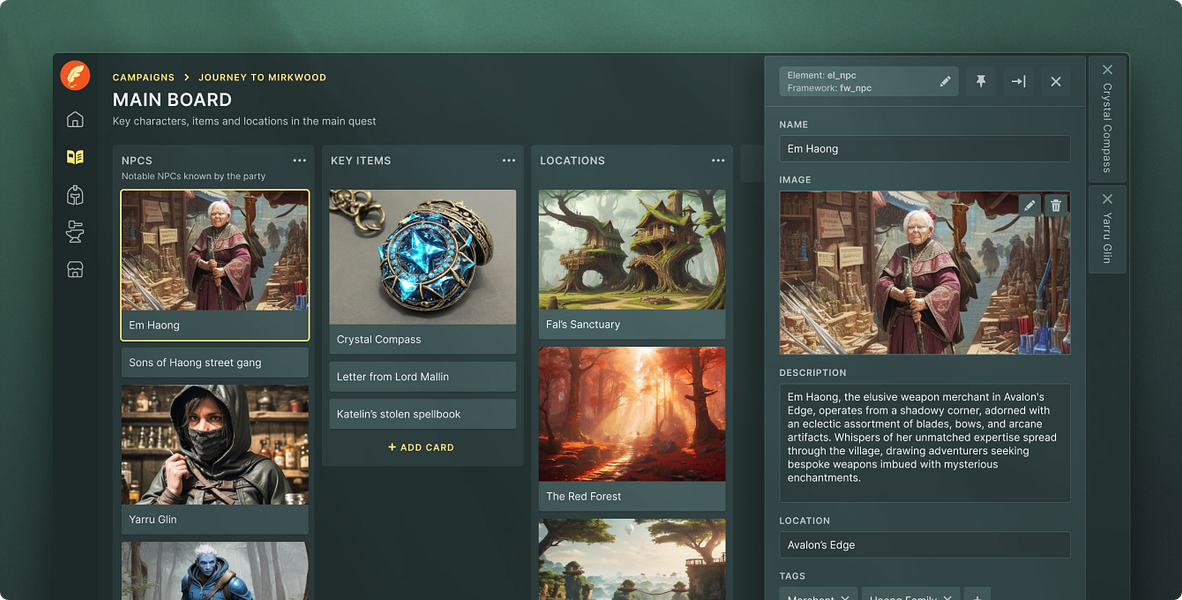Close the Crystal Compass side tab
Viewport: 1182px width, 600px height.
(x=1107, y=69)
